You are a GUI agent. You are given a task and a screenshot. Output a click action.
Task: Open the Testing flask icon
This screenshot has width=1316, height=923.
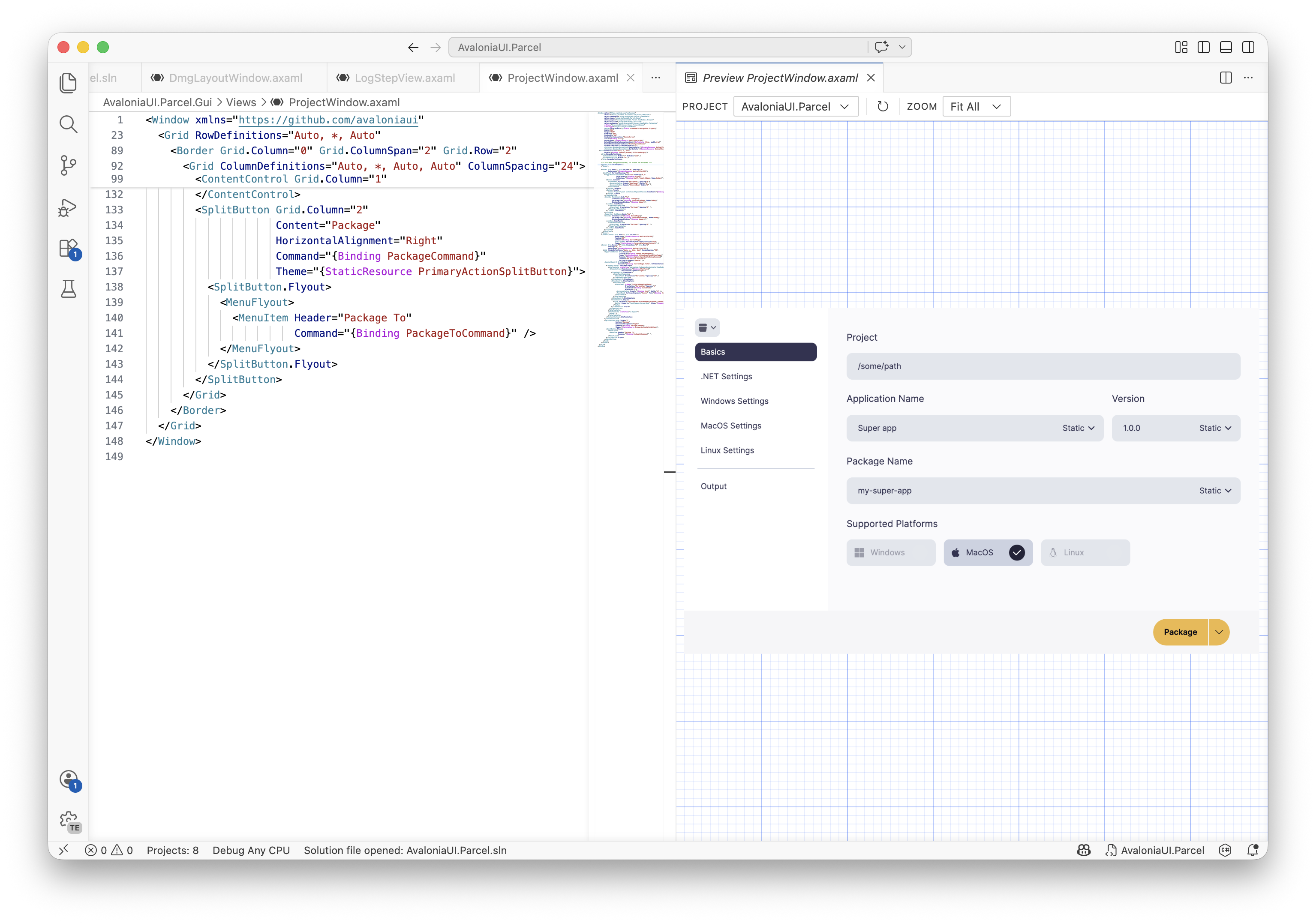tap(68, 289)
